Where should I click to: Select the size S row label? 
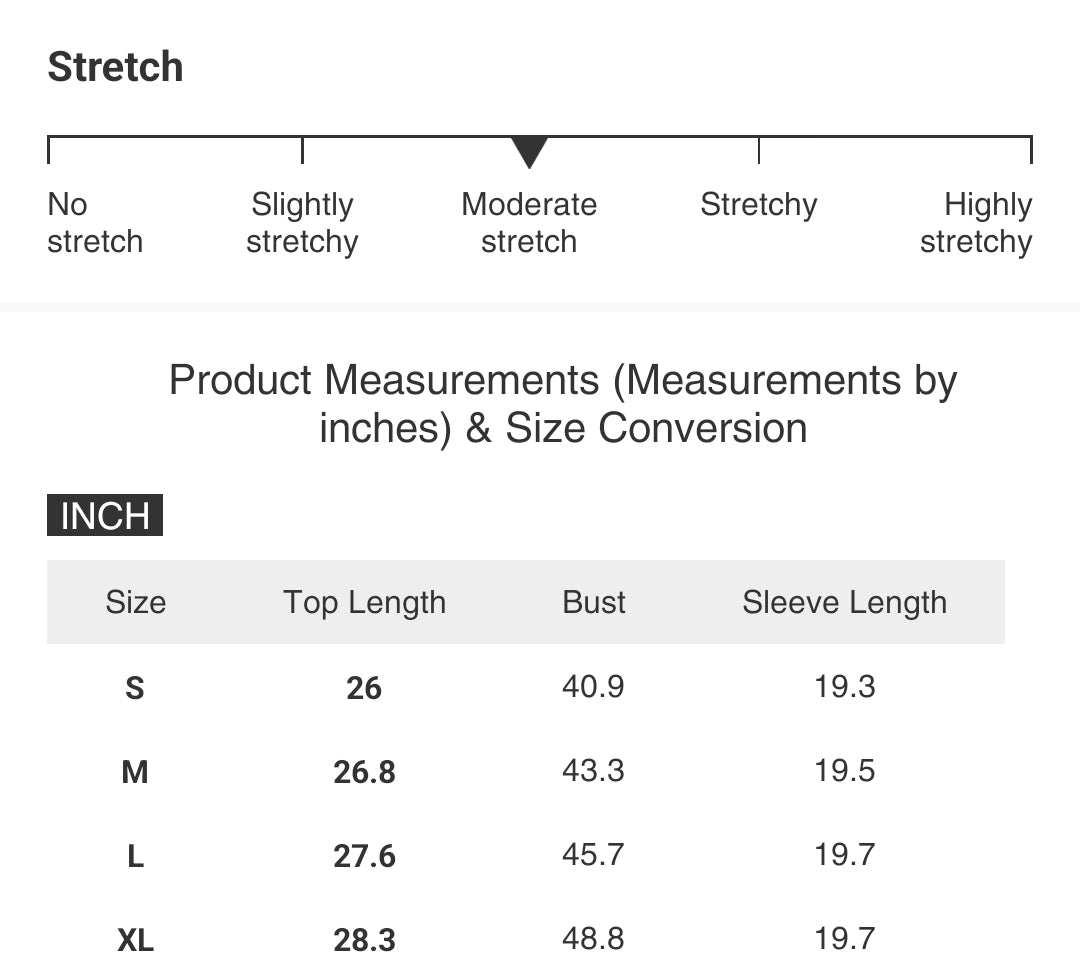click(135, 688)
